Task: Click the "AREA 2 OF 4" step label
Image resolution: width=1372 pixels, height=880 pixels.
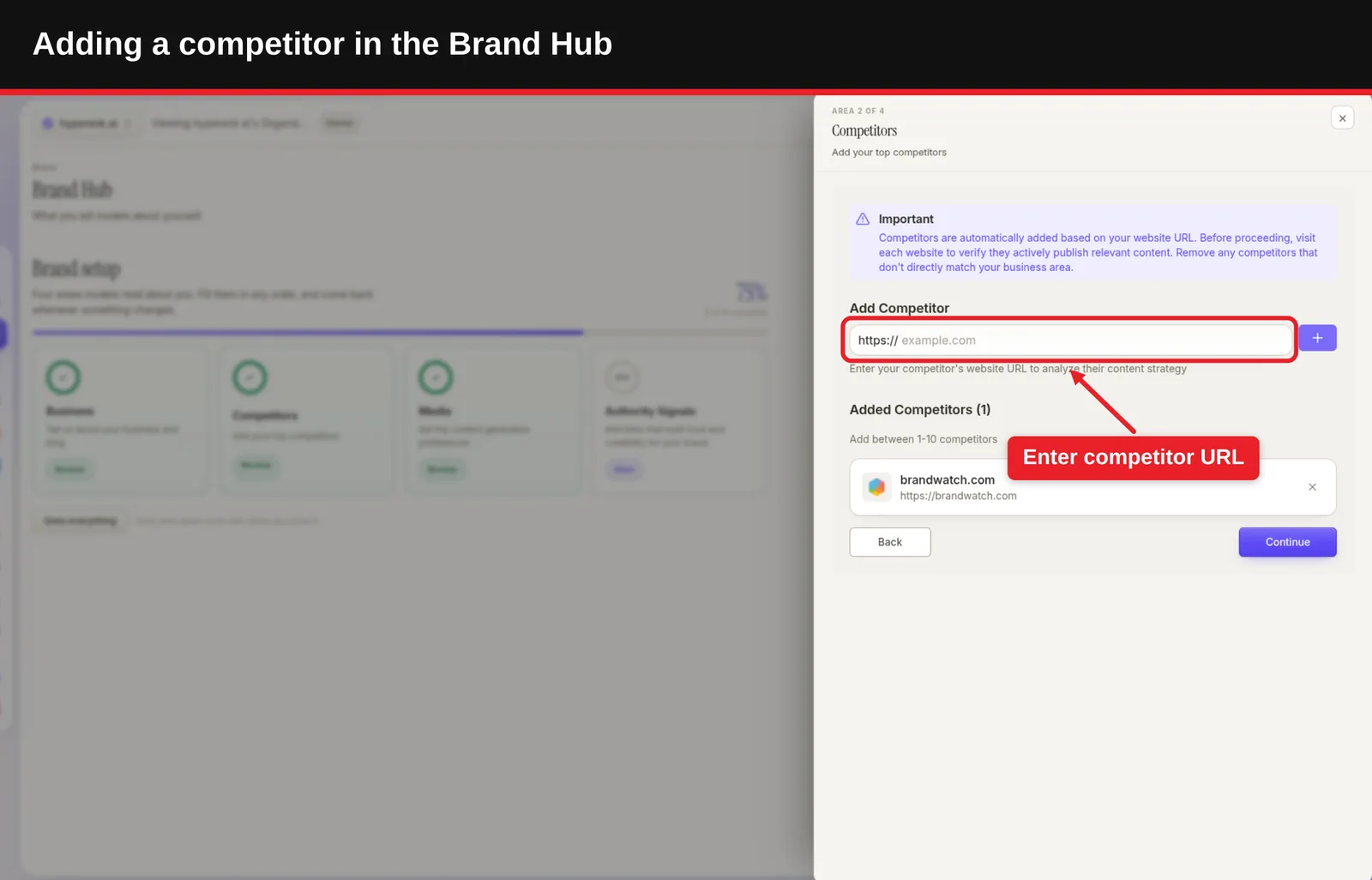Action: [857, 111]
